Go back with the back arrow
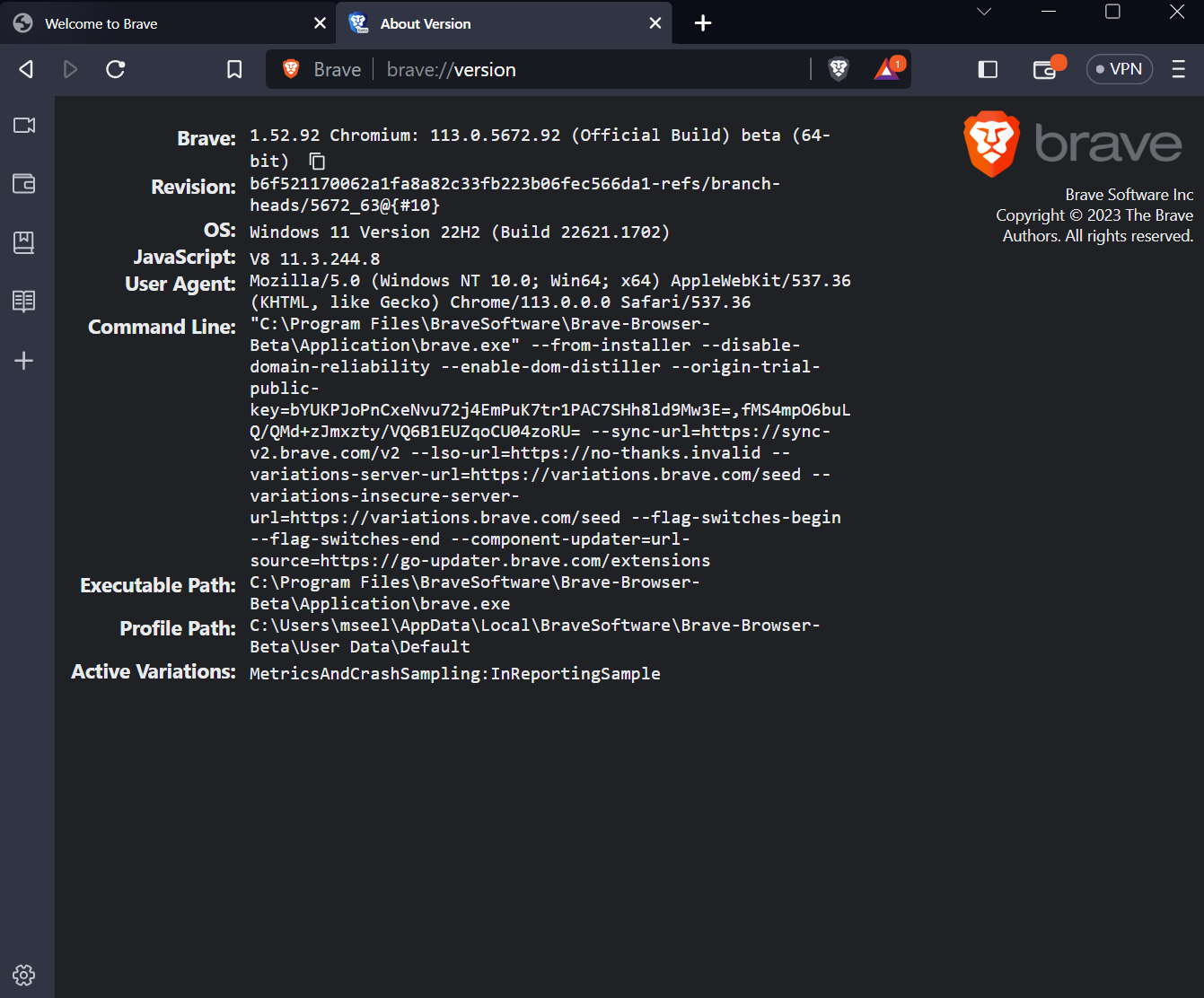The image size is (1204, 998). 26,69
